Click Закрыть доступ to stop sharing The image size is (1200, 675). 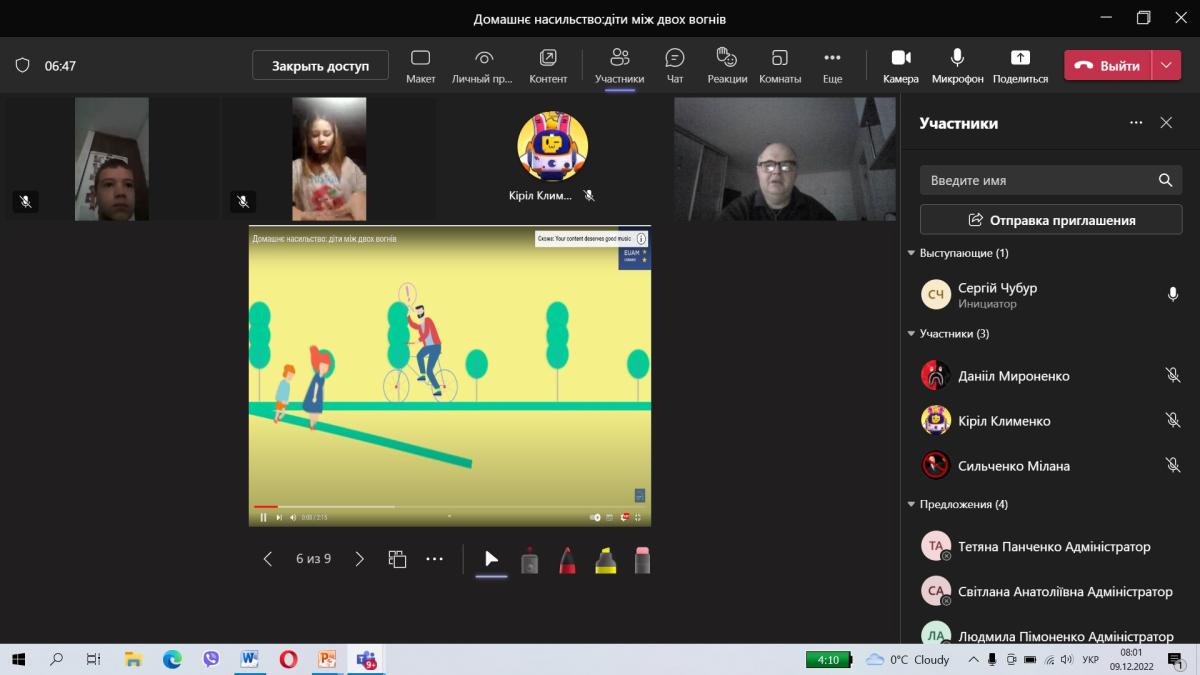[x=320, y=66]
